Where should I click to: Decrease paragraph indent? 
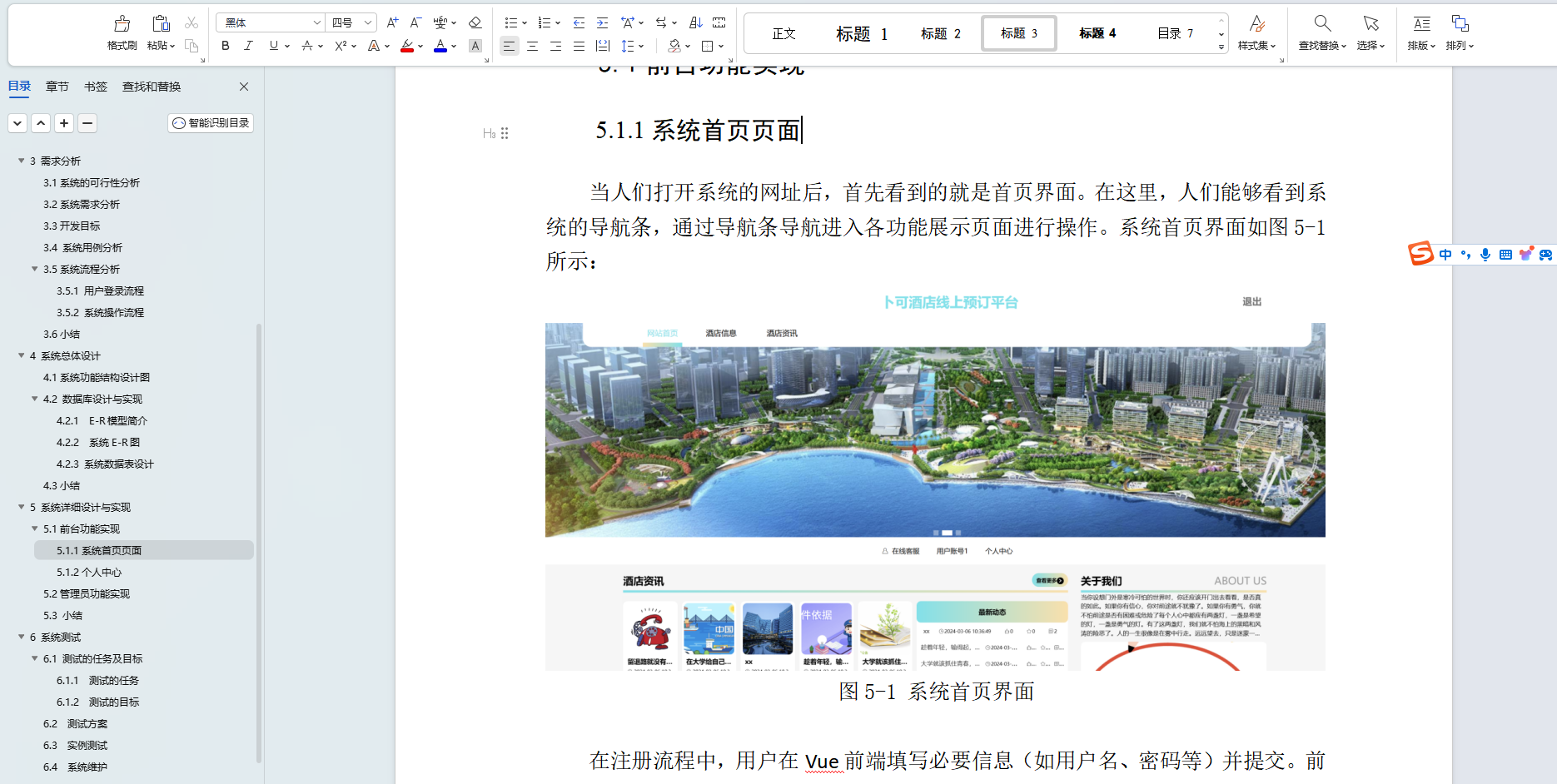coord(579,22)
